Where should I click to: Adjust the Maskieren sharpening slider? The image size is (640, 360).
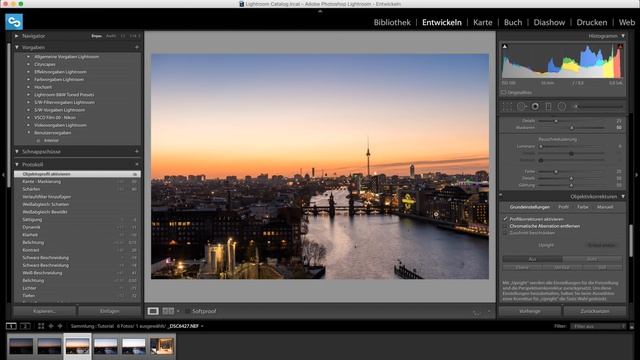click(571, 128)
